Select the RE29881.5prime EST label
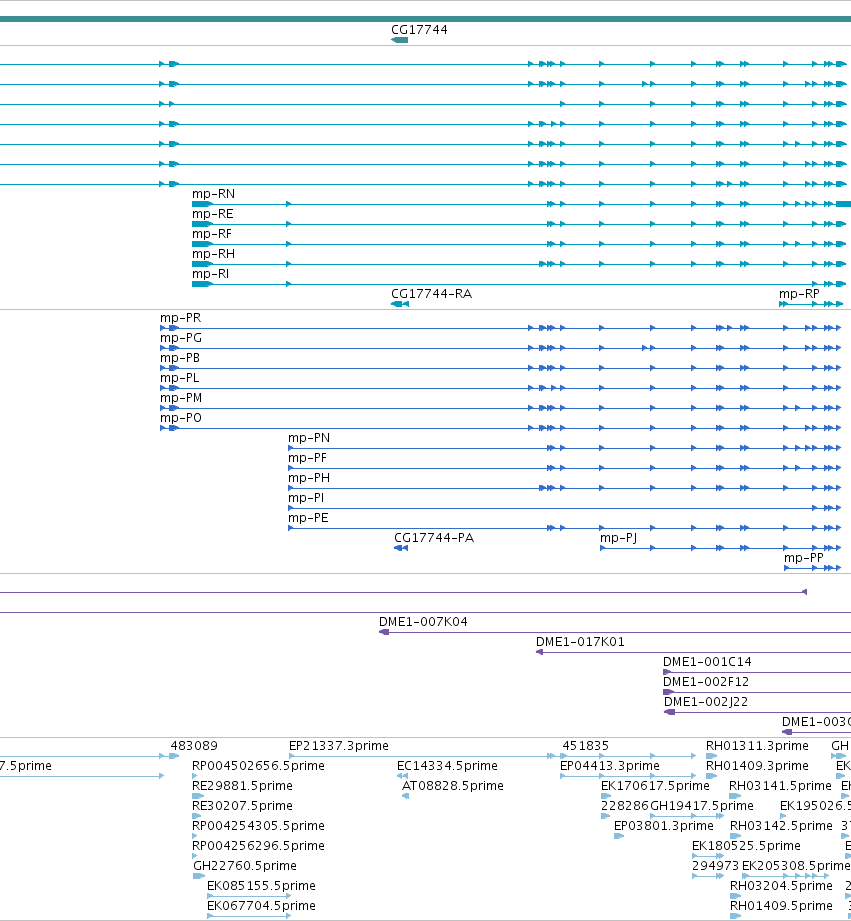Screen dimensions: 851x921 click(x=243, y=785)
